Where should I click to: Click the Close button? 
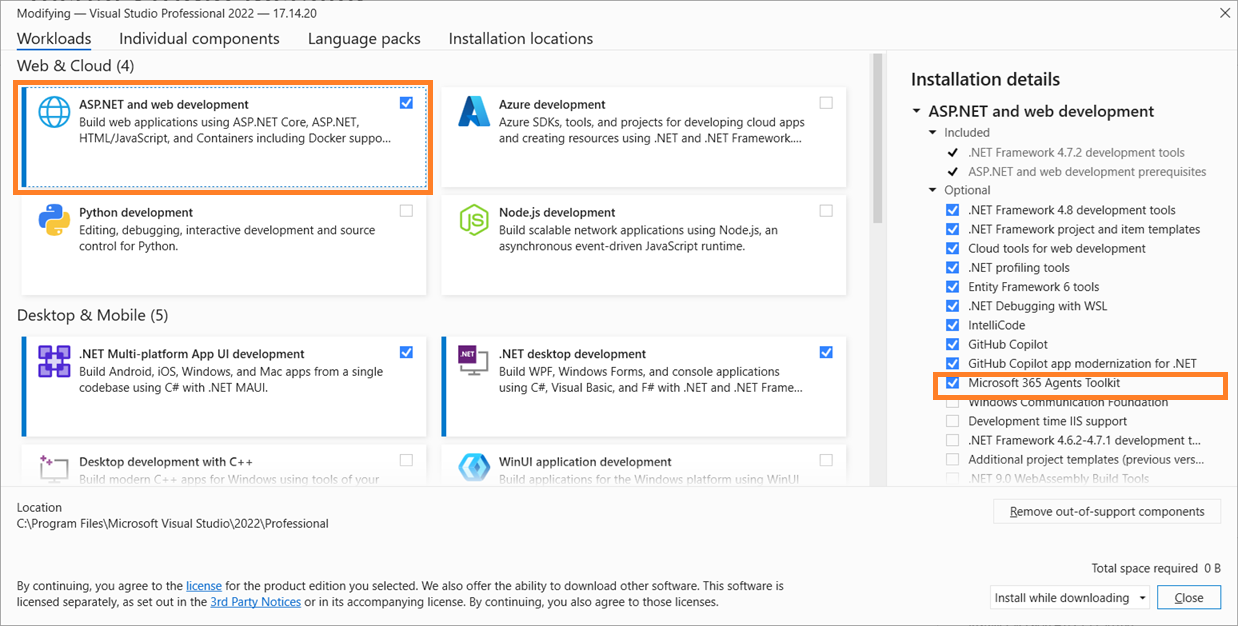tap(1189, 597)
